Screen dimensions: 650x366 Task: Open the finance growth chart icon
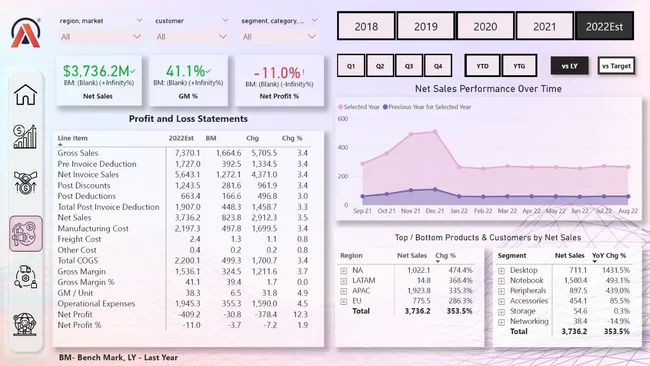[x=25, y=136]
